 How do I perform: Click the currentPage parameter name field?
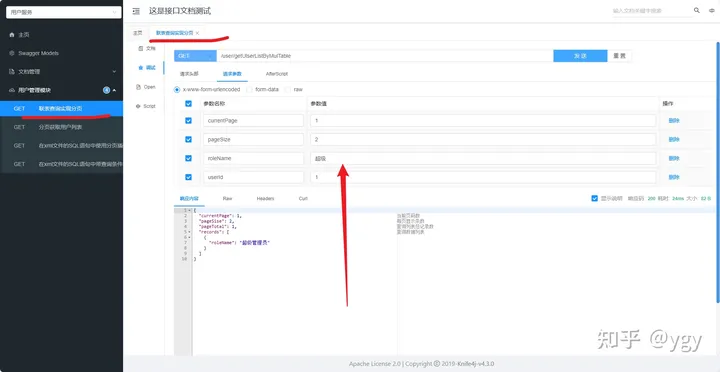(x=253, y=121)
